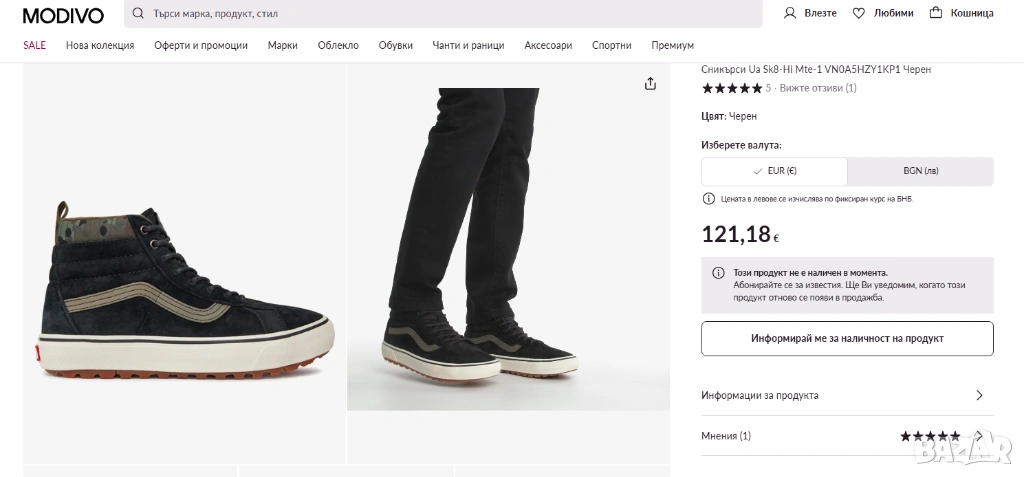Open the Вижте отзиви (1) link

pos(818,88)
